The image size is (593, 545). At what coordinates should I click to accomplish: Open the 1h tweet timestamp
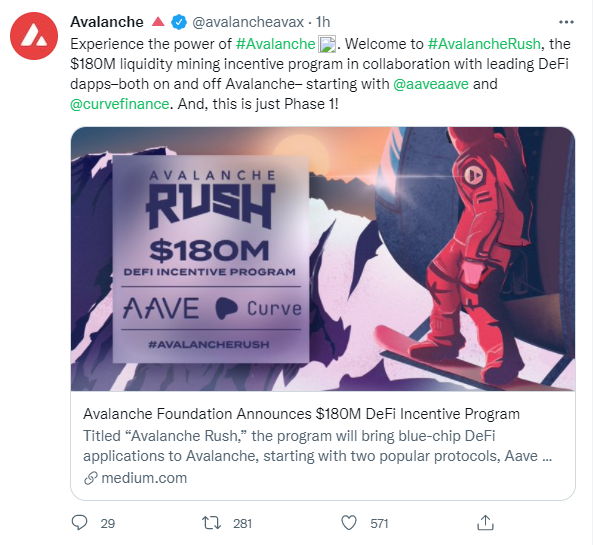[323, 22]
